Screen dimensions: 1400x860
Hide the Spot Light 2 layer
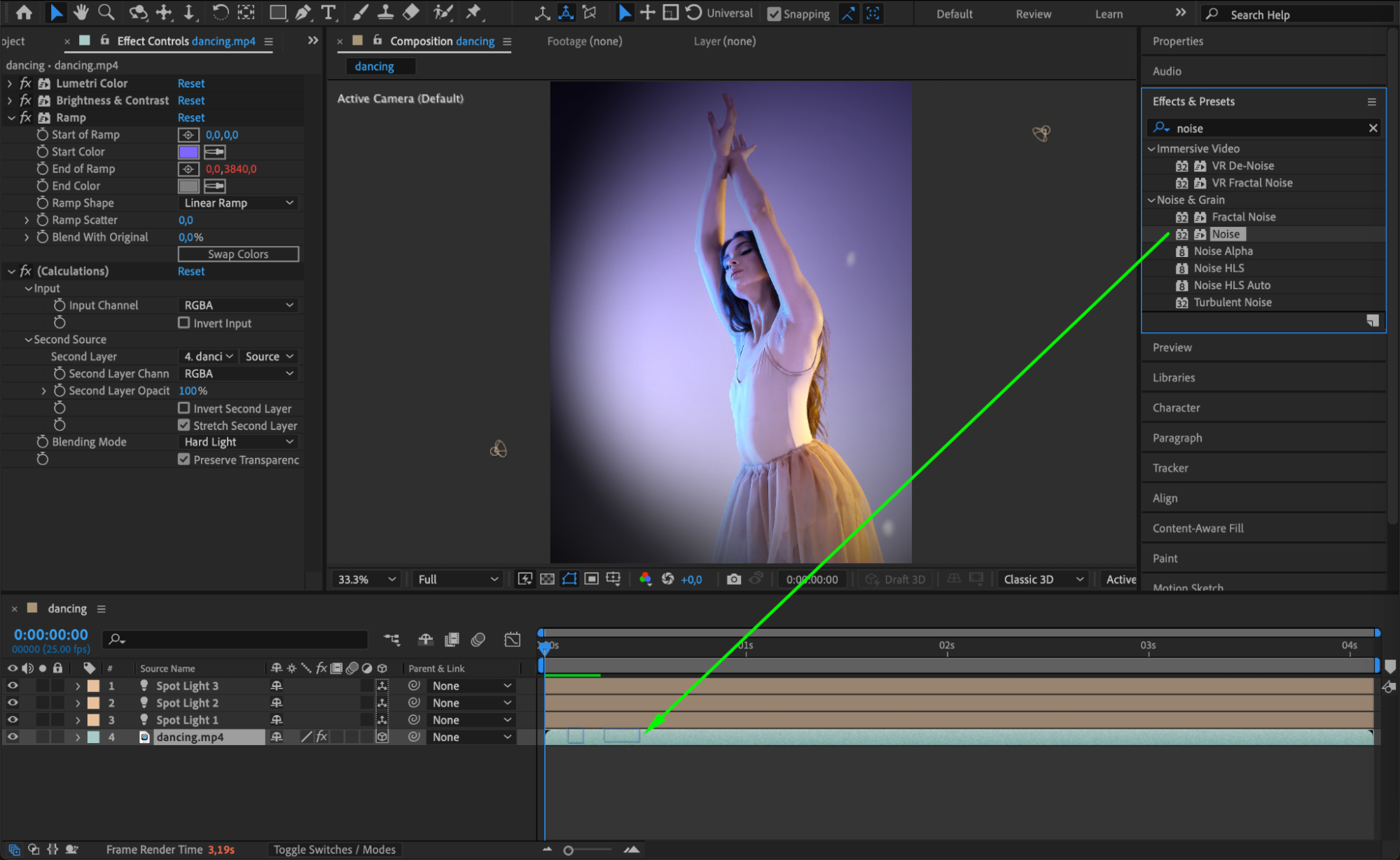click(13, 702)
